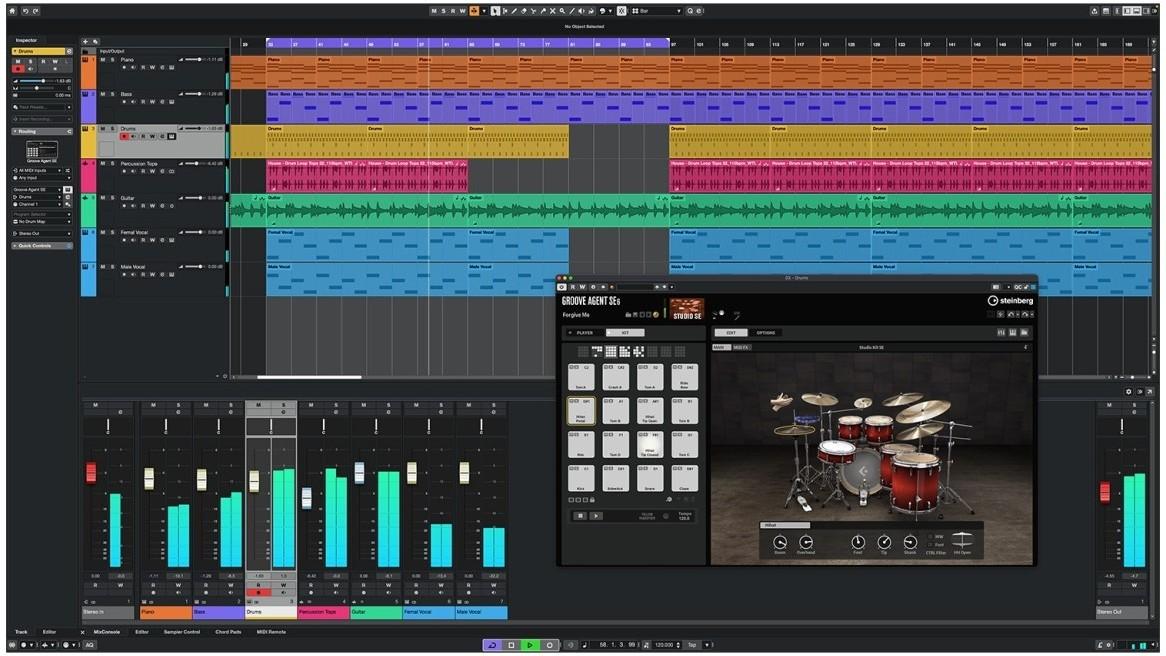Image resolution: width=1166 pixels, height=656 pixels.
Task: Select the Split (scissors) tool
Action: pos(533,10)
